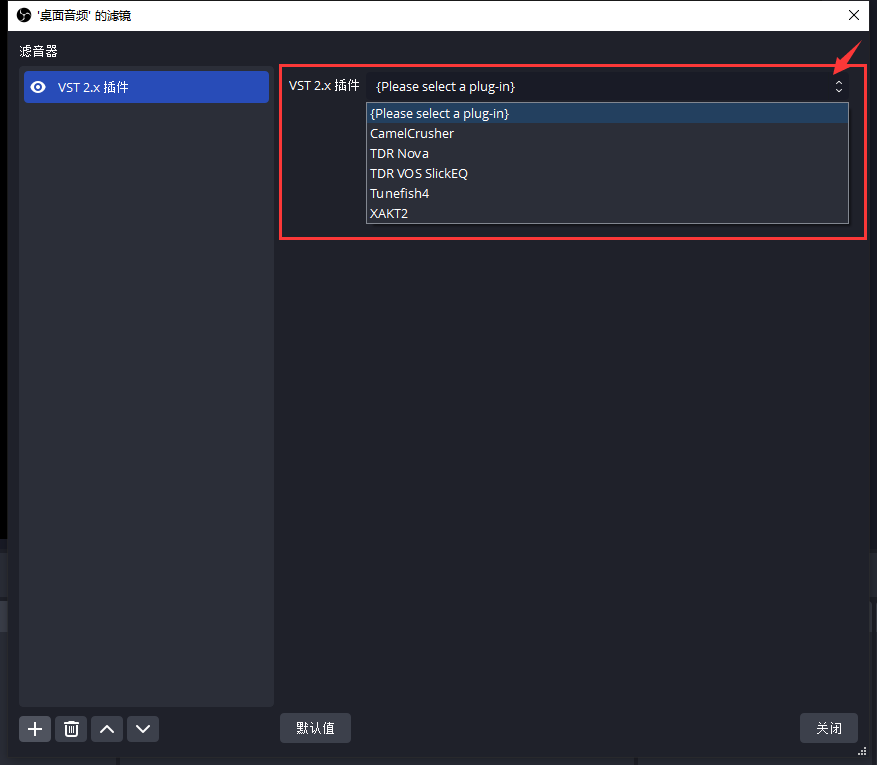Pick the XAKT2 plug-in option
877x765 pixels.
(x=607, y=213)
